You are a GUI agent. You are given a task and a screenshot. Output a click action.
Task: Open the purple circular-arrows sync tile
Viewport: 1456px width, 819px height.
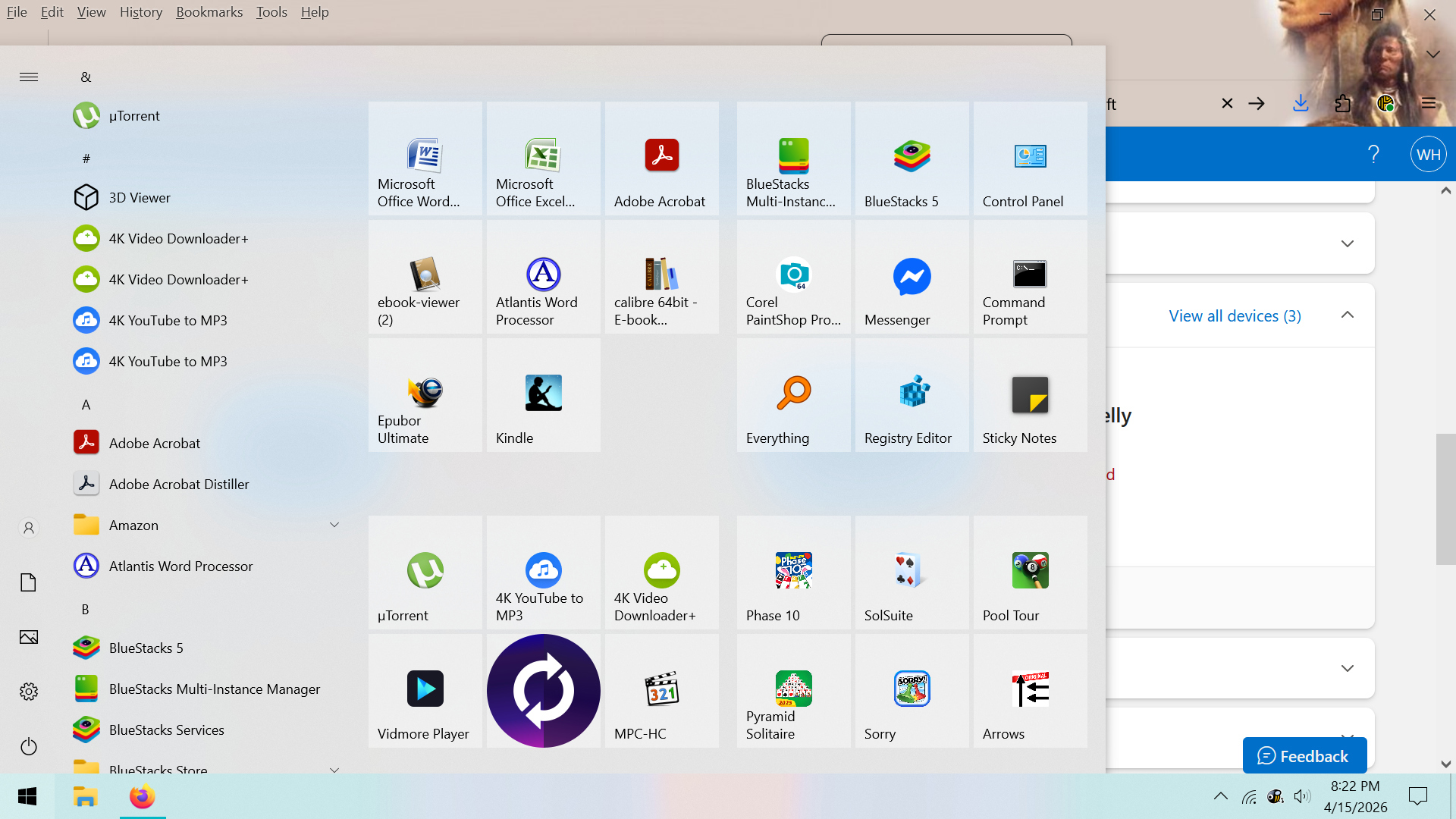(544, 691)
